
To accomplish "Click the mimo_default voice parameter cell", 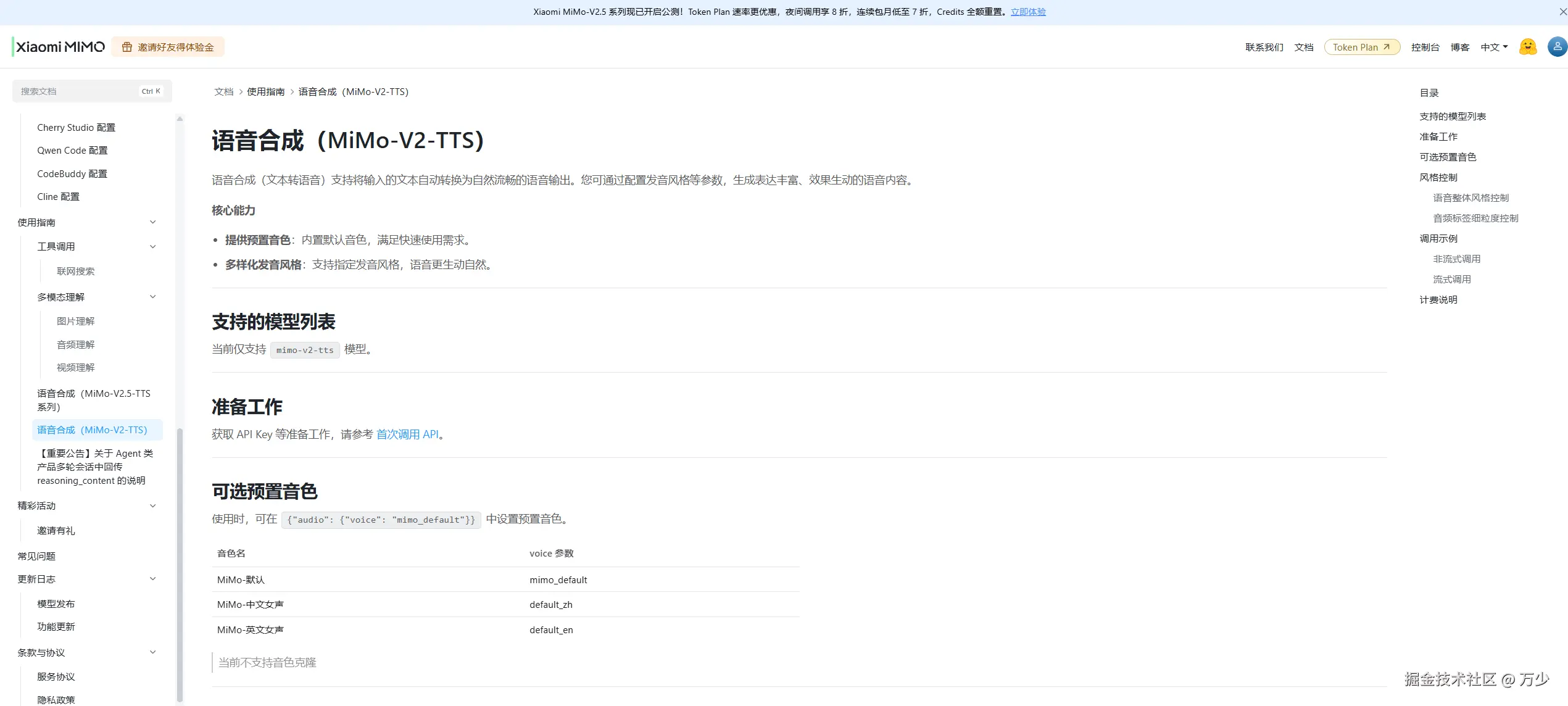I will pos(558,580).
